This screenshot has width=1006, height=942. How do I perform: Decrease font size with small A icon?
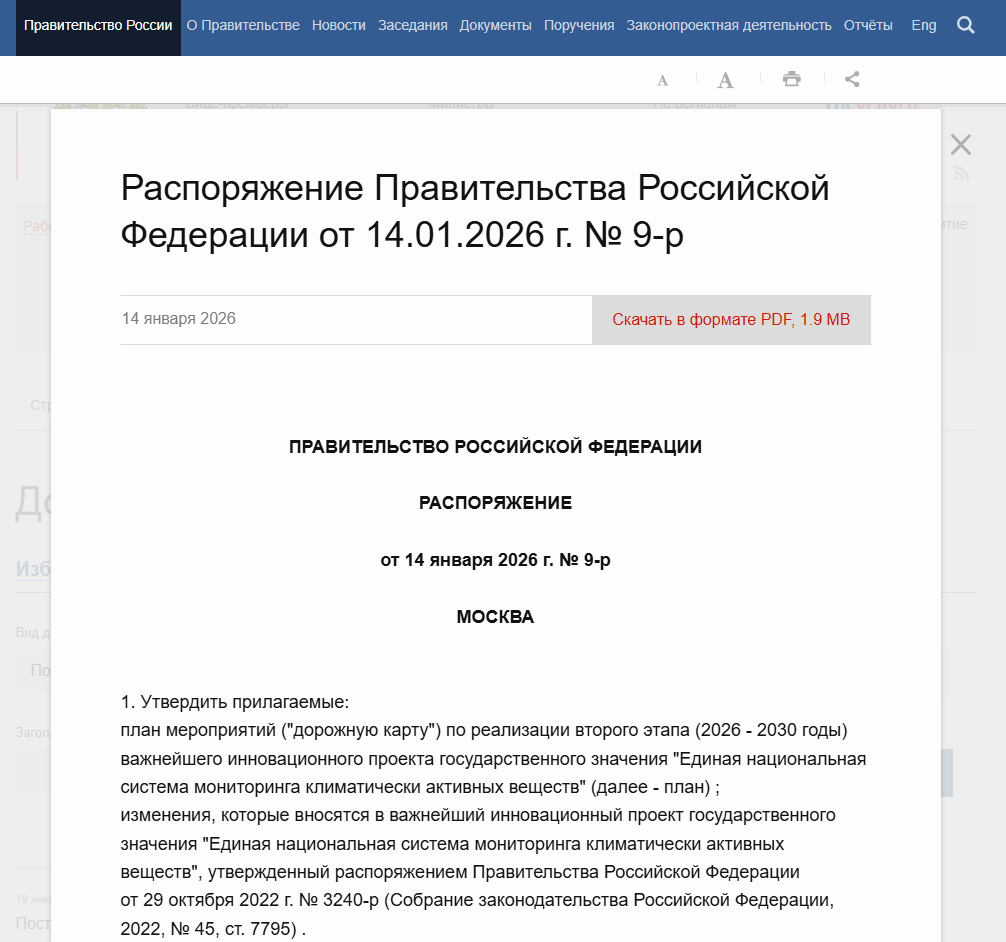point(662,80)
